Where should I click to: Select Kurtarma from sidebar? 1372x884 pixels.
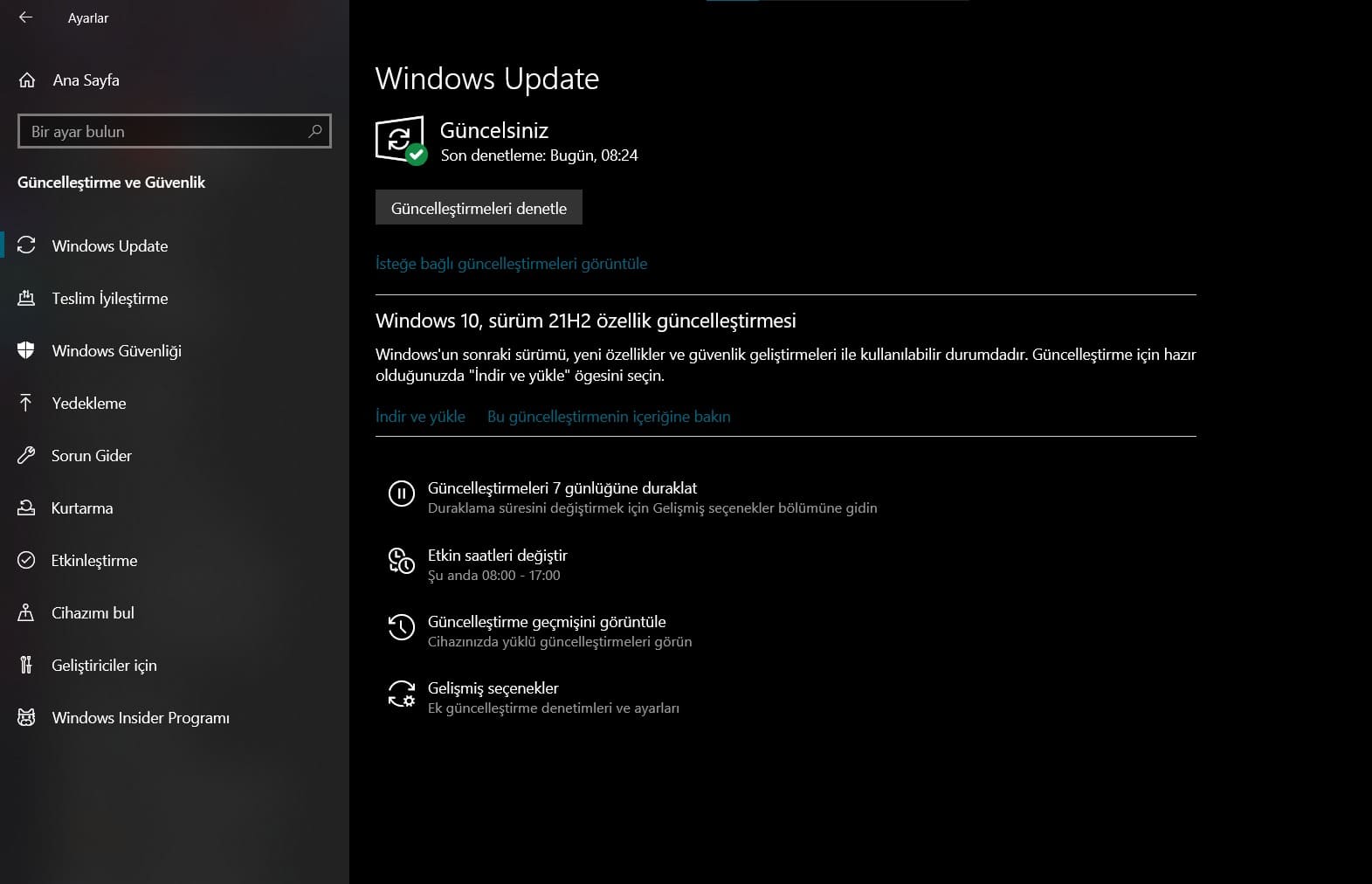tap(82, 508)
